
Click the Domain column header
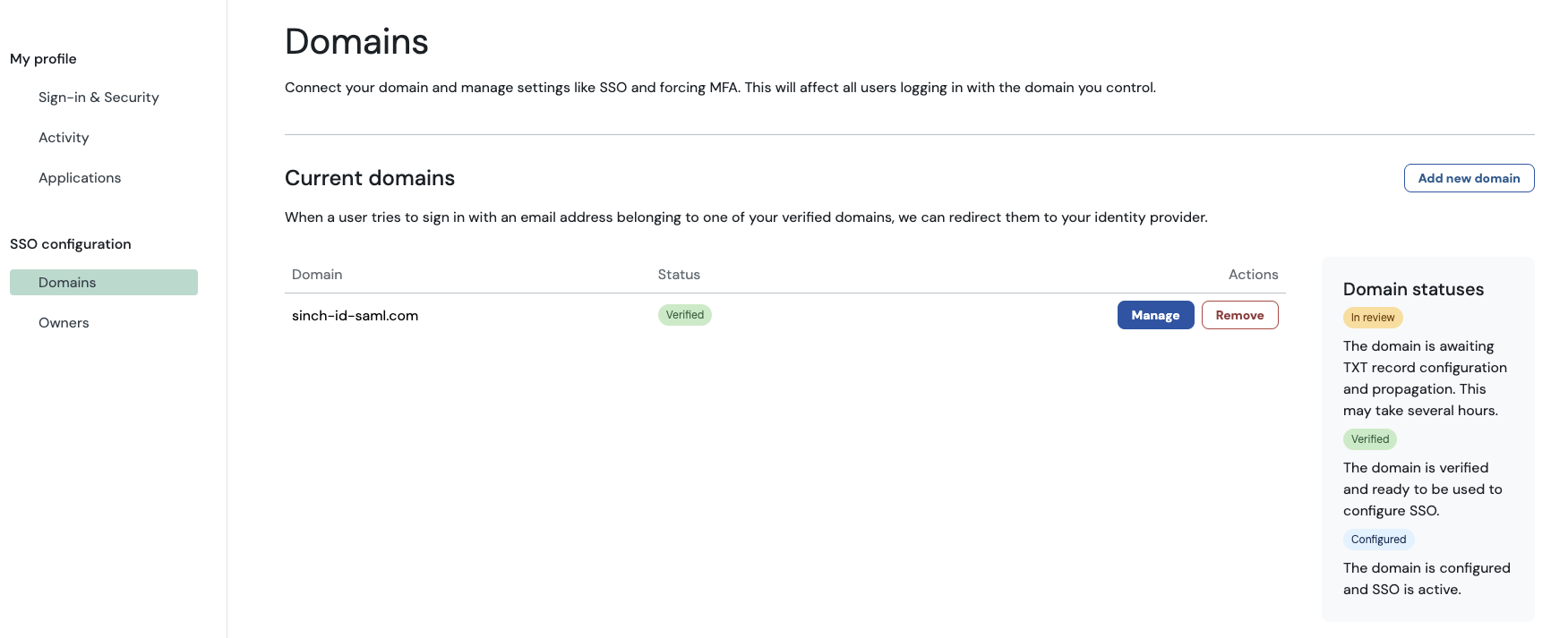pyautogui.click(x=317, y=275)
